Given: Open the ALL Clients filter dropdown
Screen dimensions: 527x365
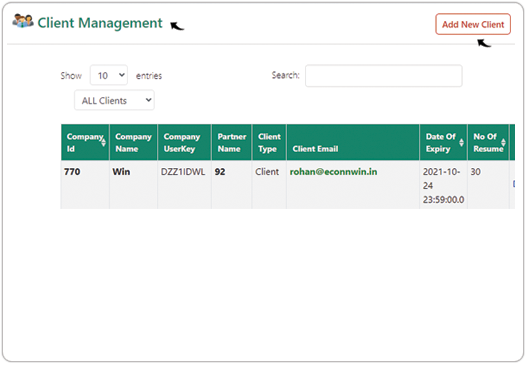Looking at the screenshot, I should click(114, 100).
